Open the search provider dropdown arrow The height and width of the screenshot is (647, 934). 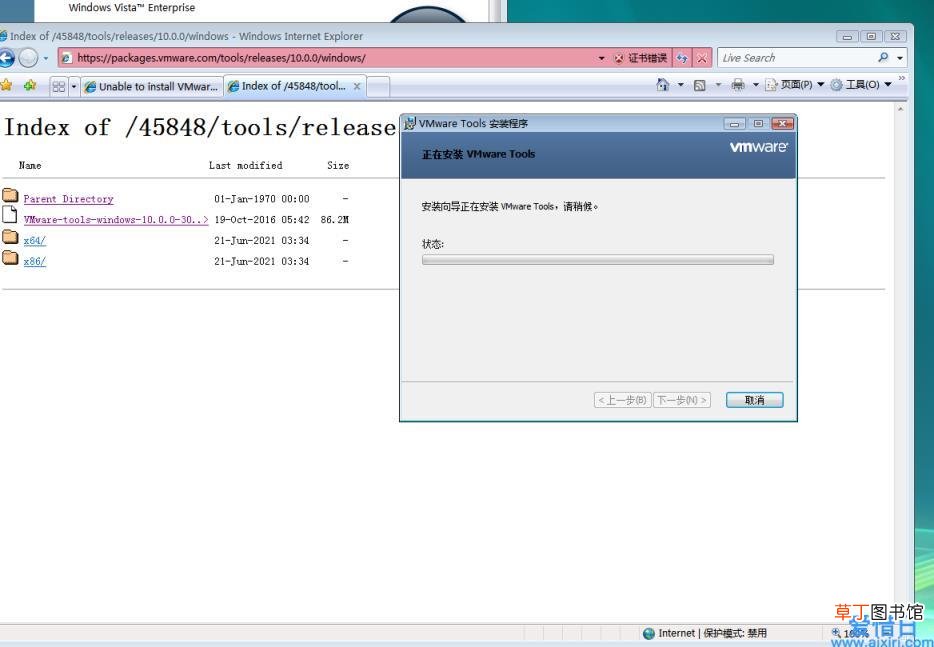click(900, 58)
